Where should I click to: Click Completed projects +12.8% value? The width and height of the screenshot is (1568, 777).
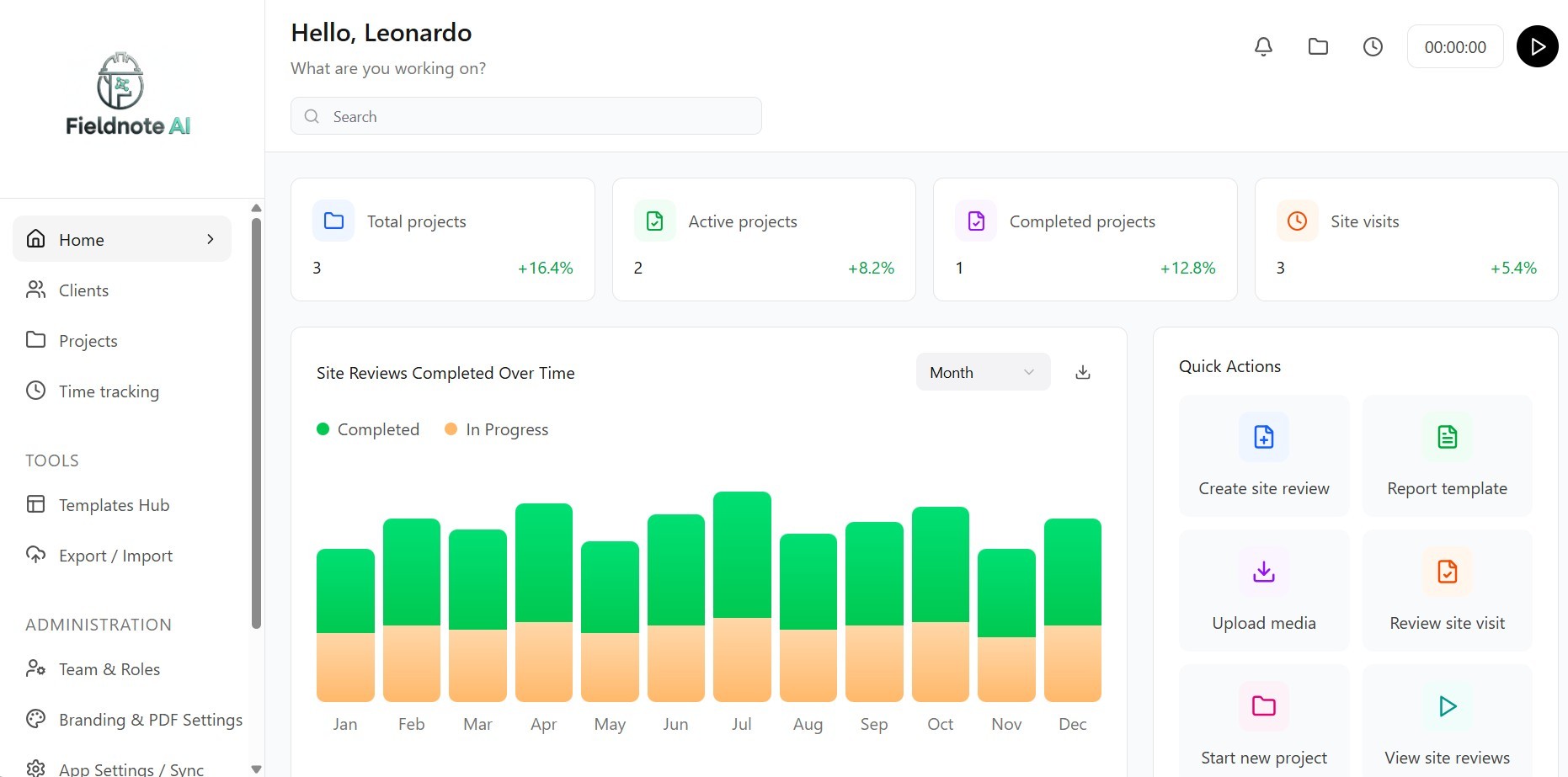[1187, 268]
